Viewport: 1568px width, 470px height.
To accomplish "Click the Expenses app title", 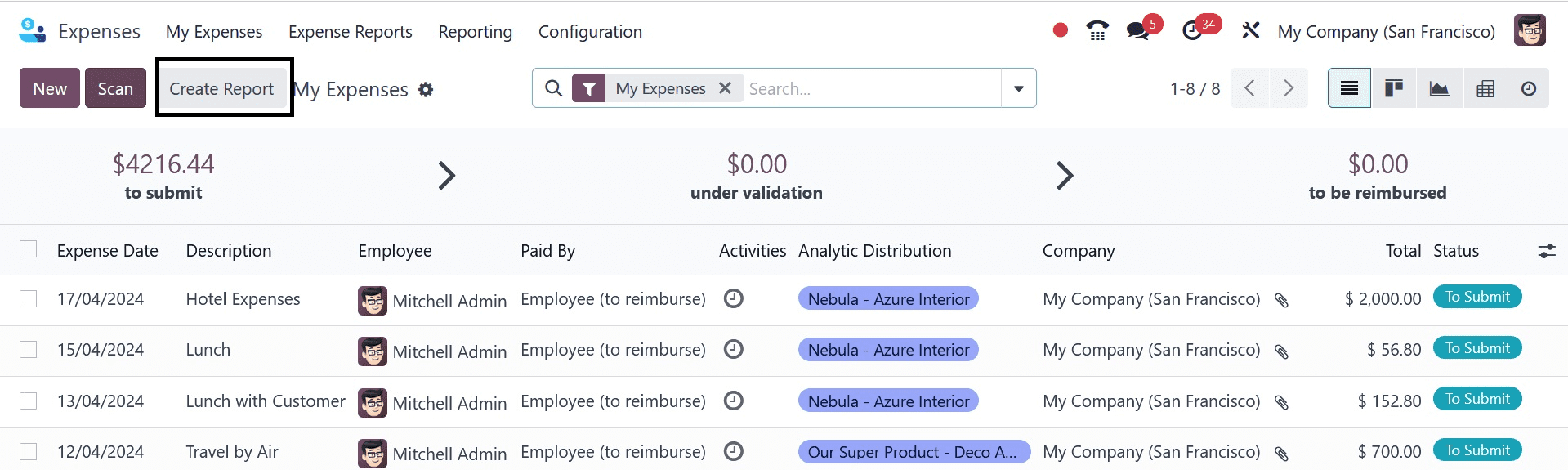I will tap(100, 32).
